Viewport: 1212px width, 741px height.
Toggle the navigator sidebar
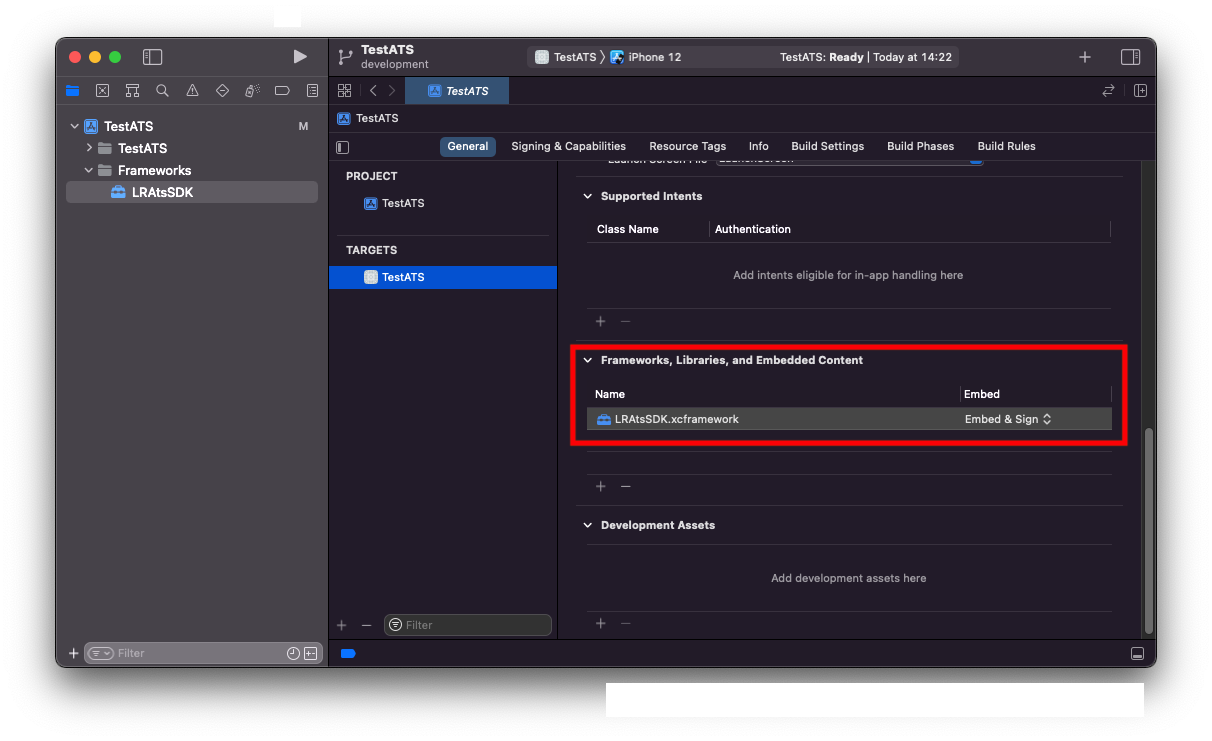[152, 57]
